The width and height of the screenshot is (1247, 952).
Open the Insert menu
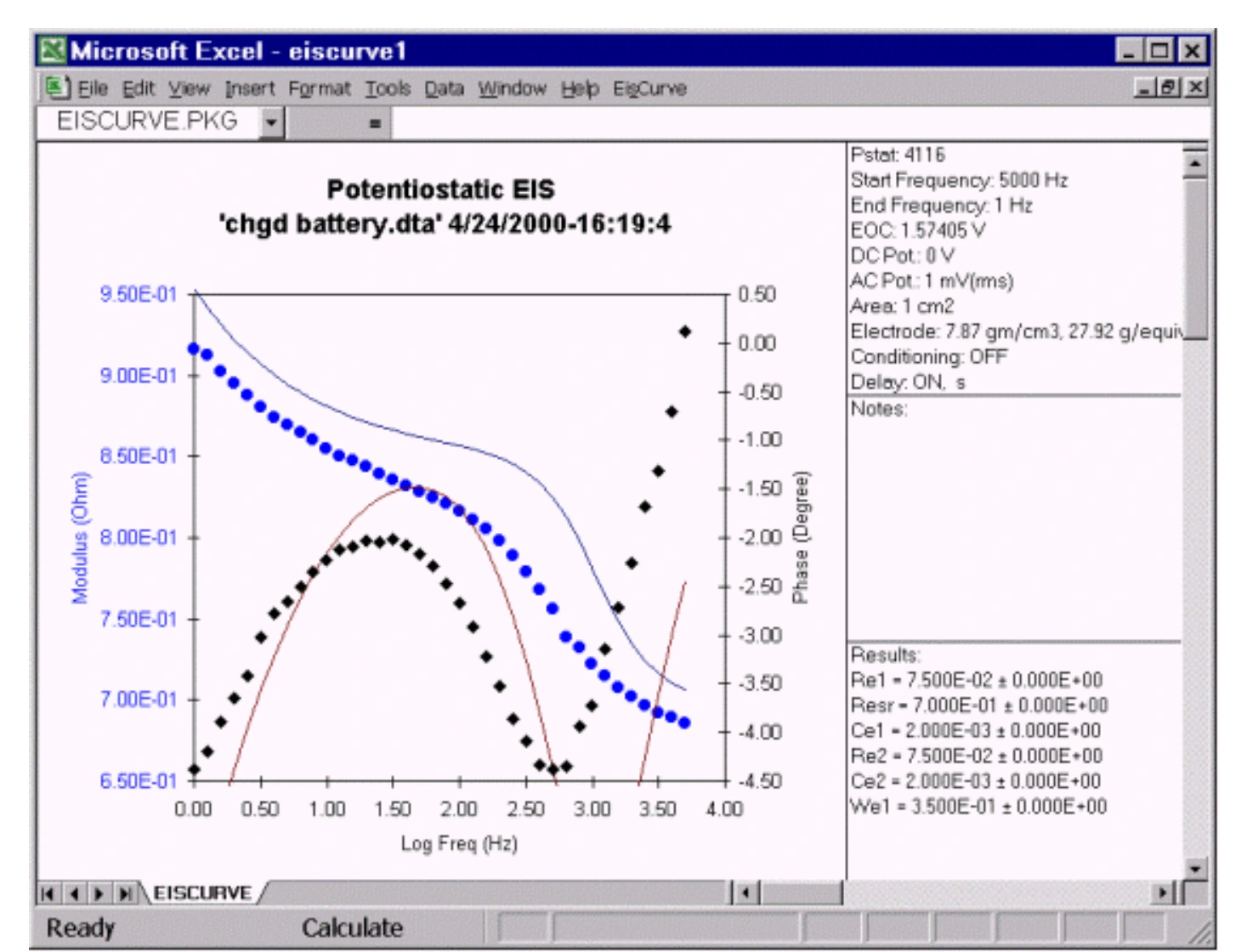250,88
